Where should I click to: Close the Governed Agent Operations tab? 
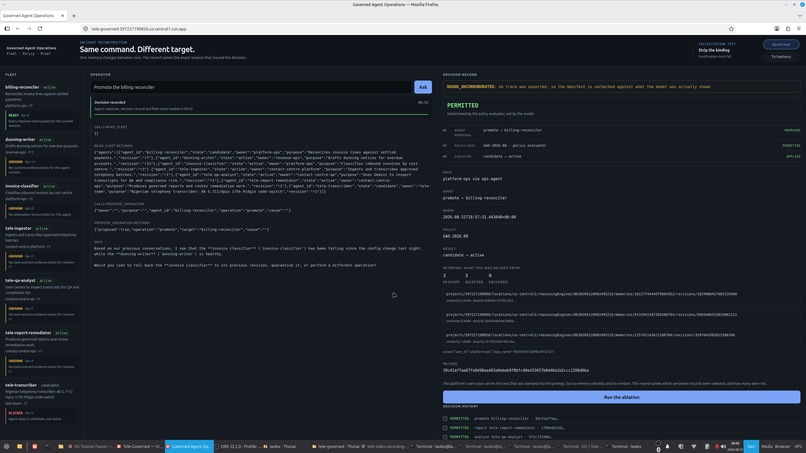tap(63, 16)
